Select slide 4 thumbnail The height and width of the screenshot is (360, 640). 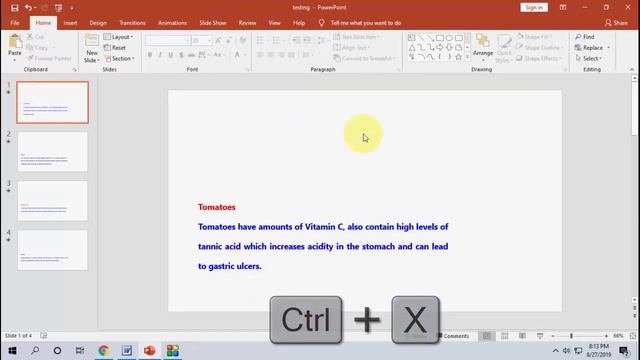(53, 250)
